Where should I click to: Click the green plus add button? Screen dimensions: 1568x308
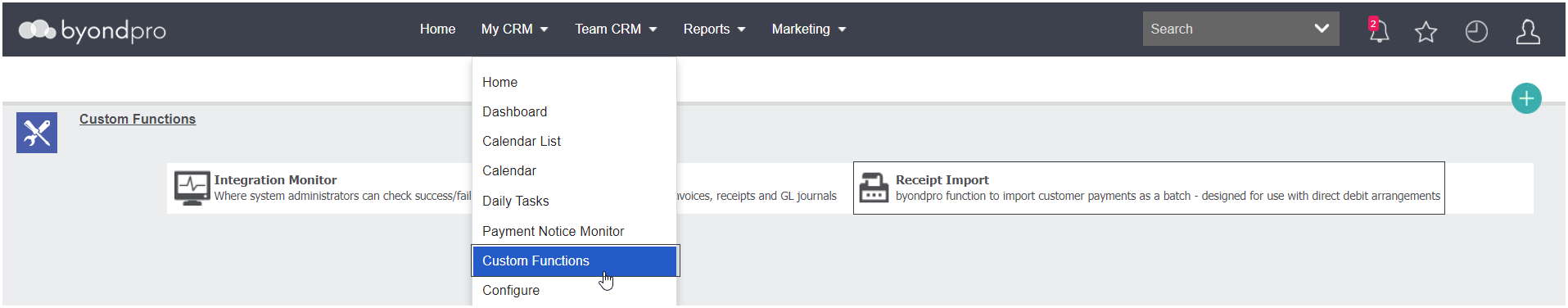(x=1526, y=98)
